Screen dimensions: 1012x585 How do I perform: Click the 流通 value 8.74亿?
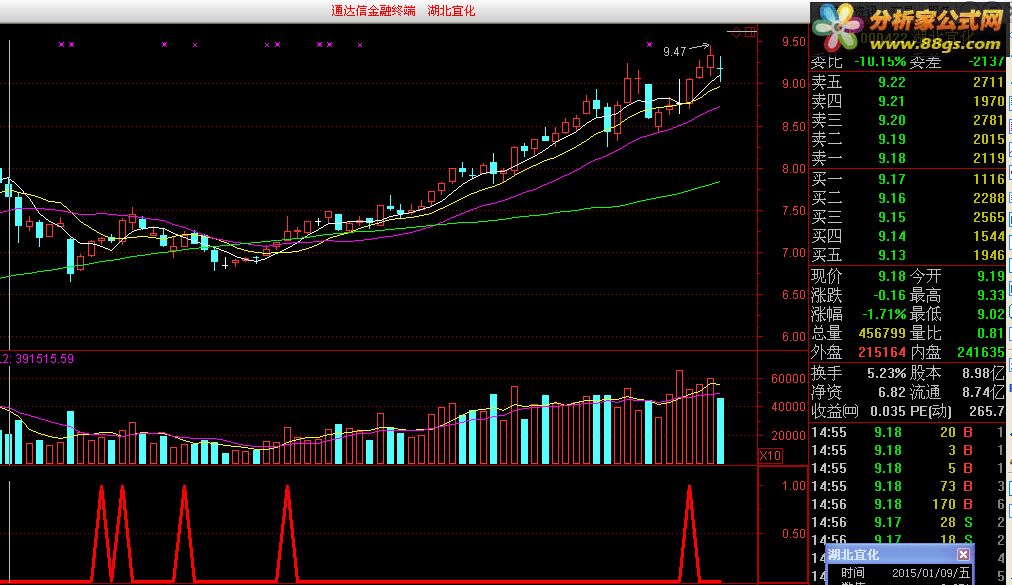click(x=984, y=393)
